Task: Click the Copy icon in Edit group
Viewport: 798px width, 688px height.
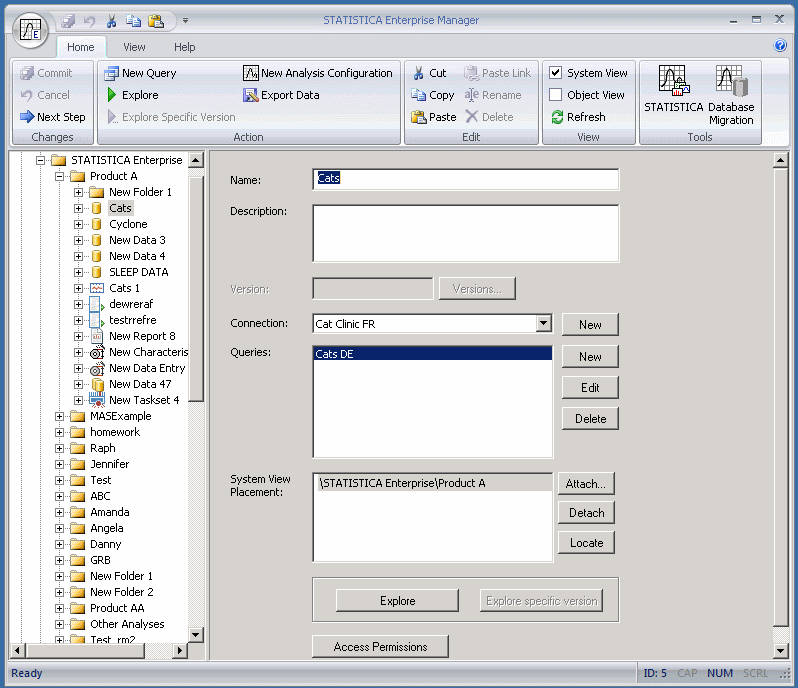Action: 418,95
